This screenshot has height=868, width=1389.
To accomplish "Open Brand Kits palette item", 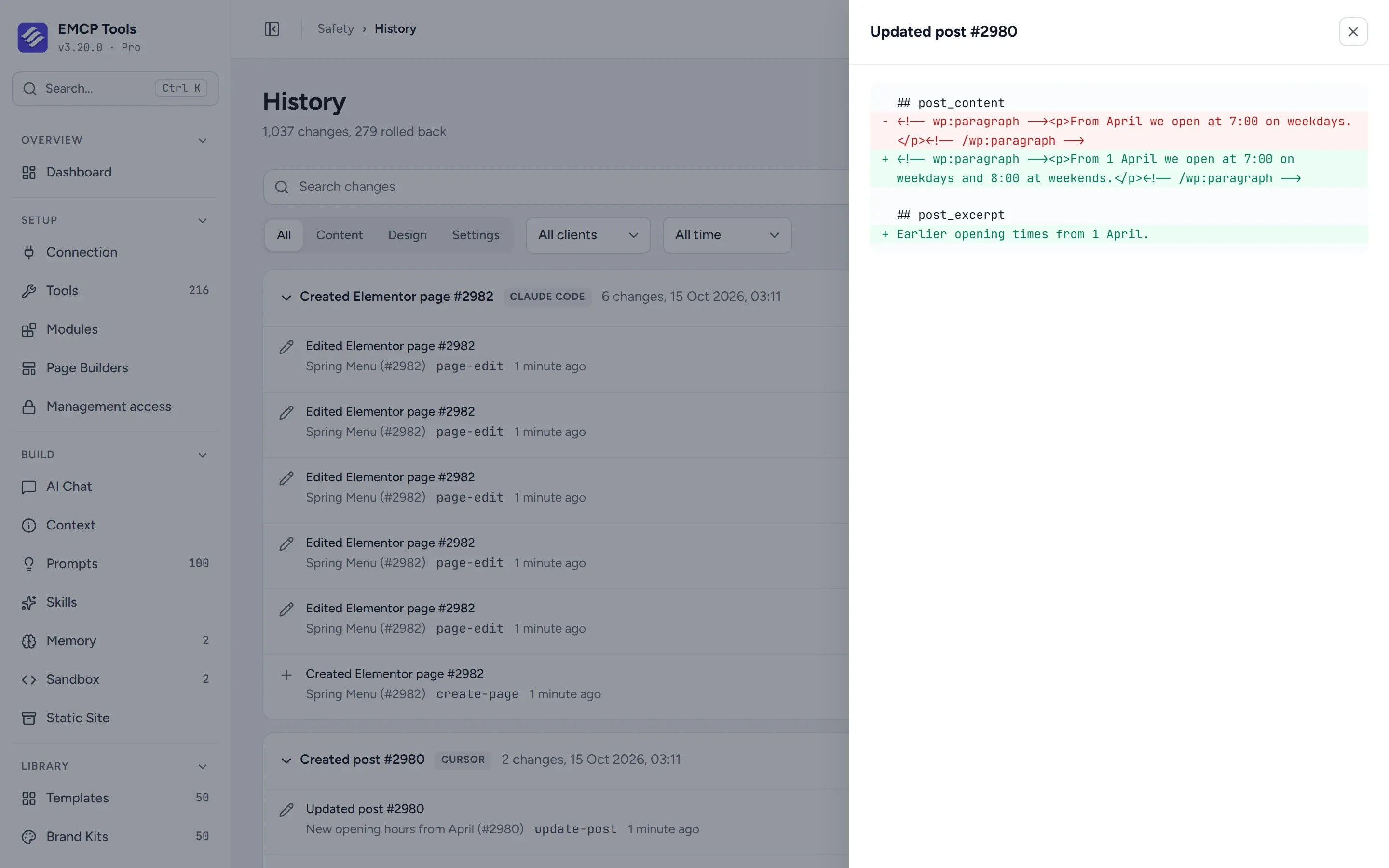I will pyautogui.click(x=115, y=837).
